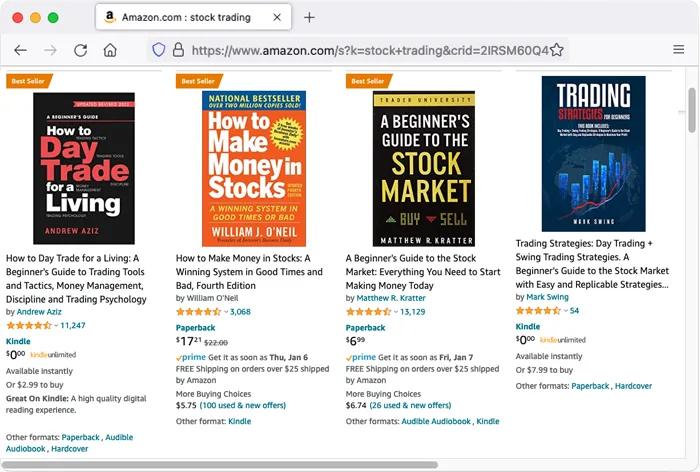Open the 11,247 ratings link
The image size is (700, 472).
point(73,326)
